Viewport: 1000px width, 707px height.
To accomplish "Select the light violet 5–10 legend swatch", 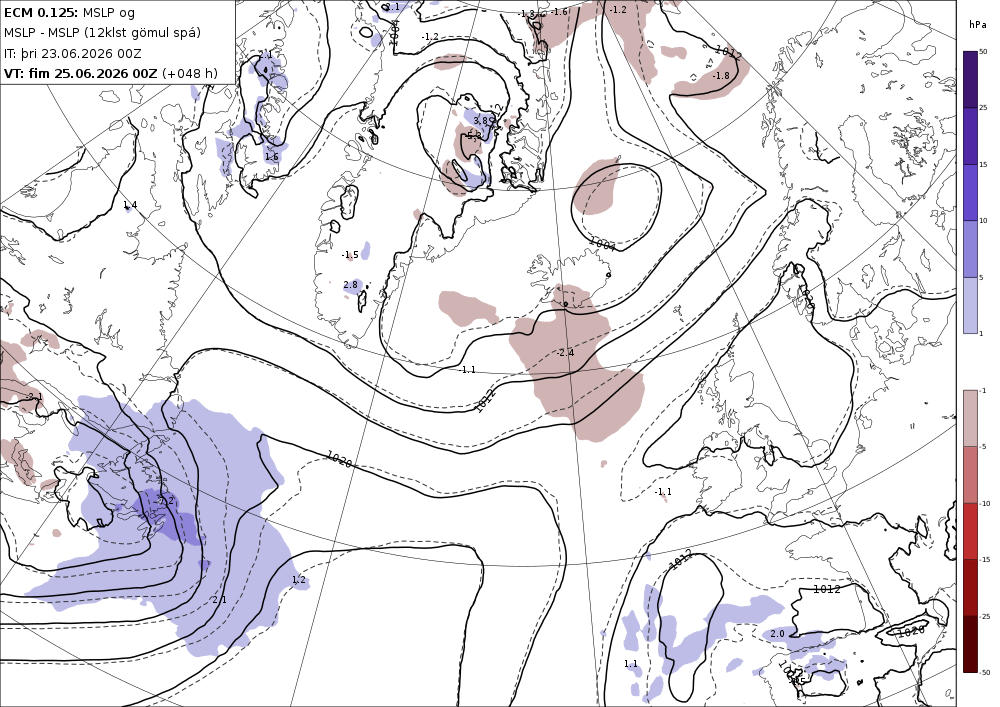I will (x=971, y=249).
